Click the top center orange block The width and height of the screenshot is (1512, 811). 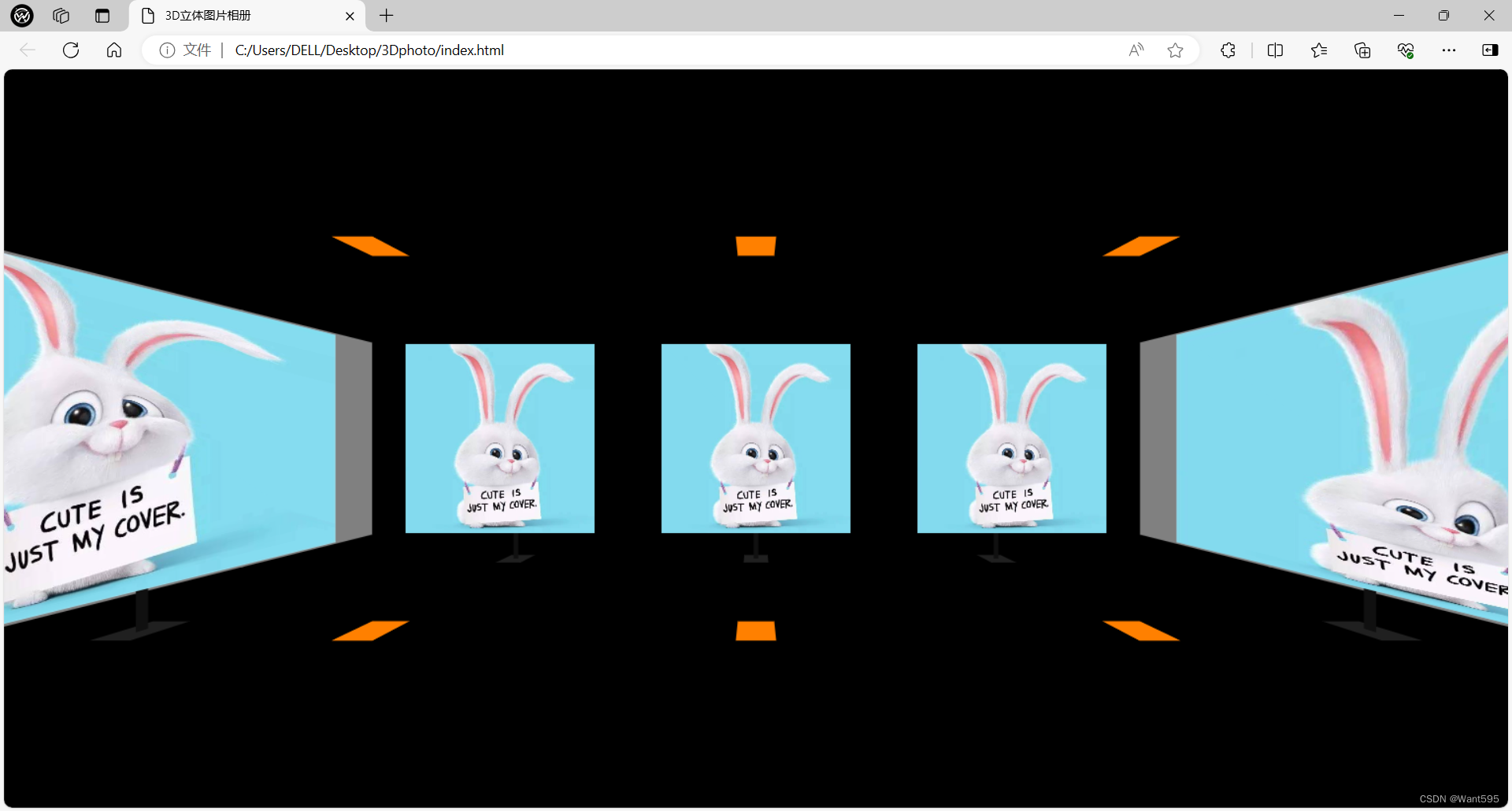click(756, 246)
